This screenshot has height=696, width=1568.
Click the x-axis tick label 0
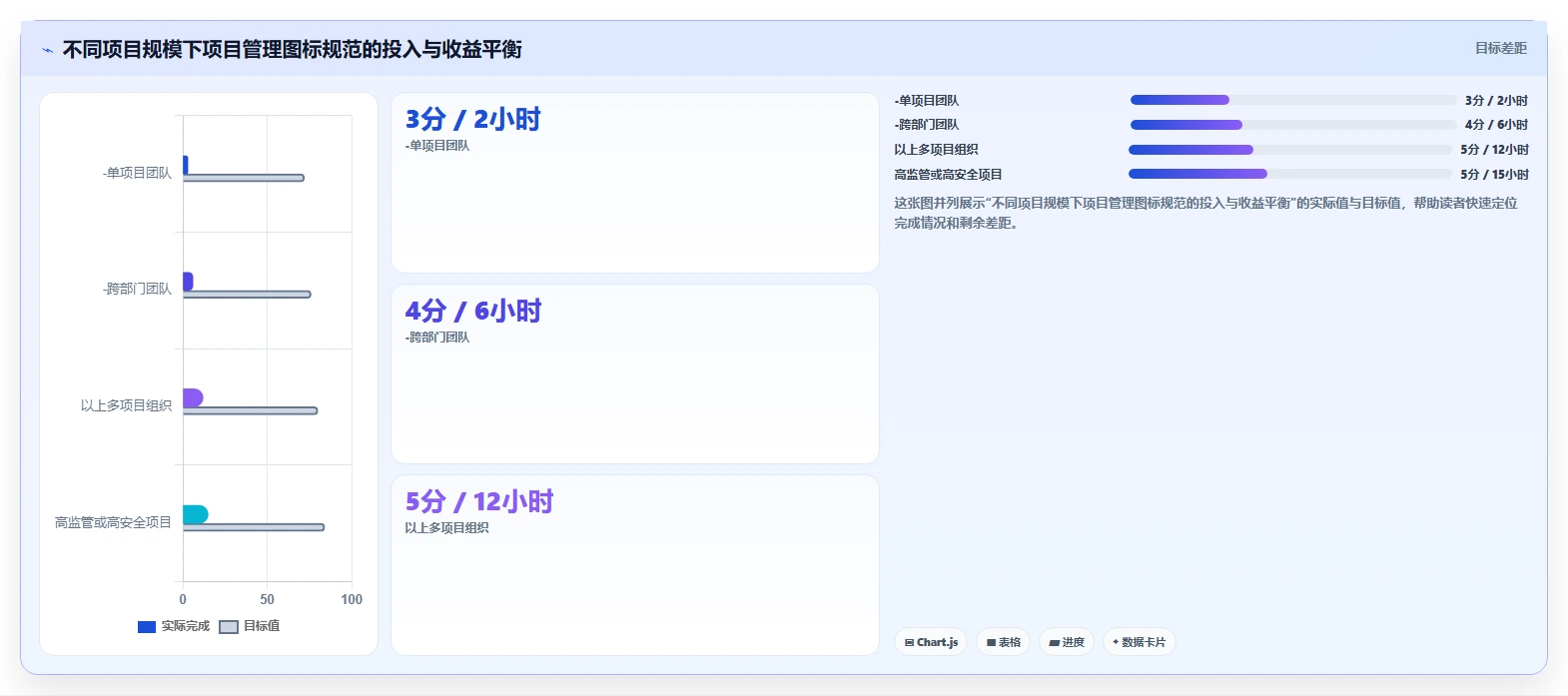[183, 600]
